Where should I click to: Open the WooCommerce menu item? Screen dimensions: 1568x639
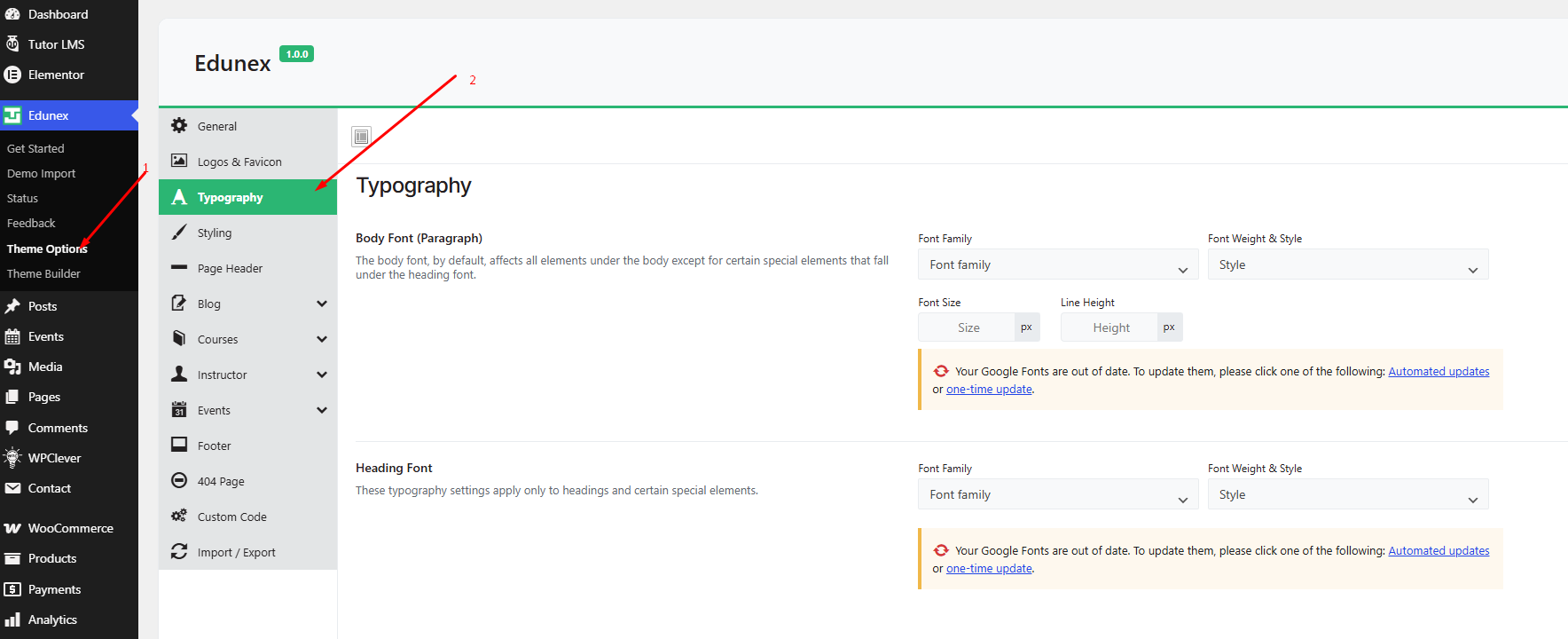[x=69, y=528]
